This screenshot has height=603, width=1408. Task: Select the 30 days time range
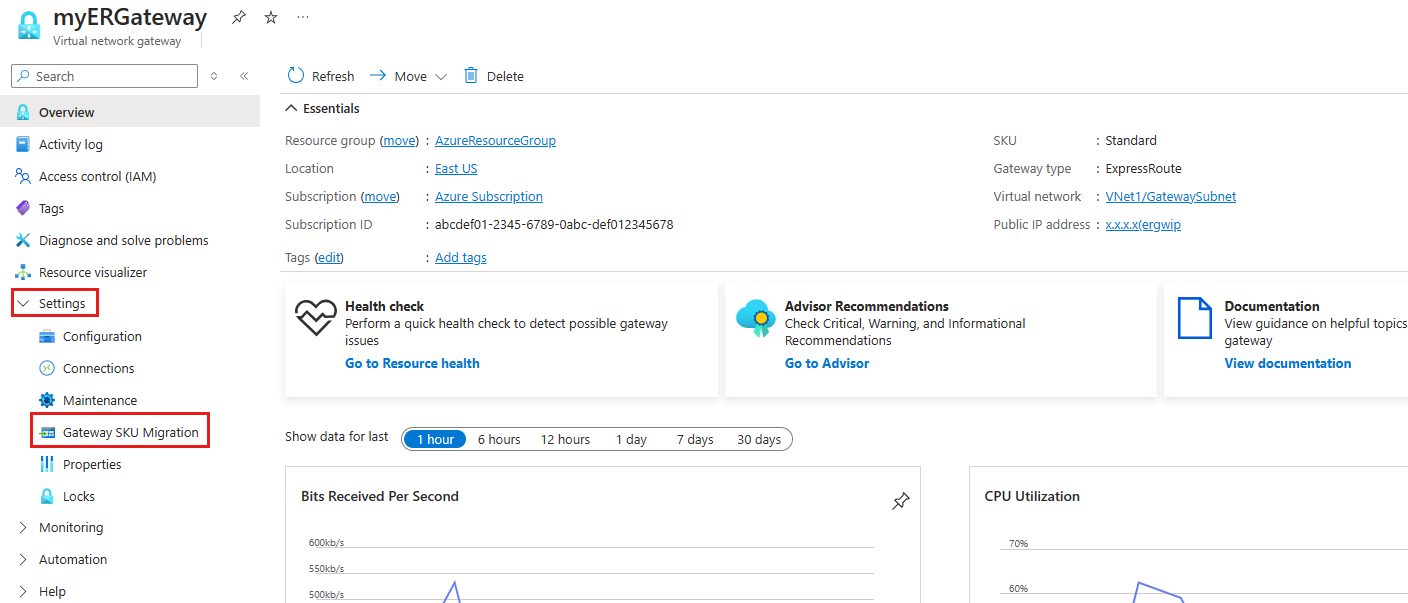click(x=759, y=439)
